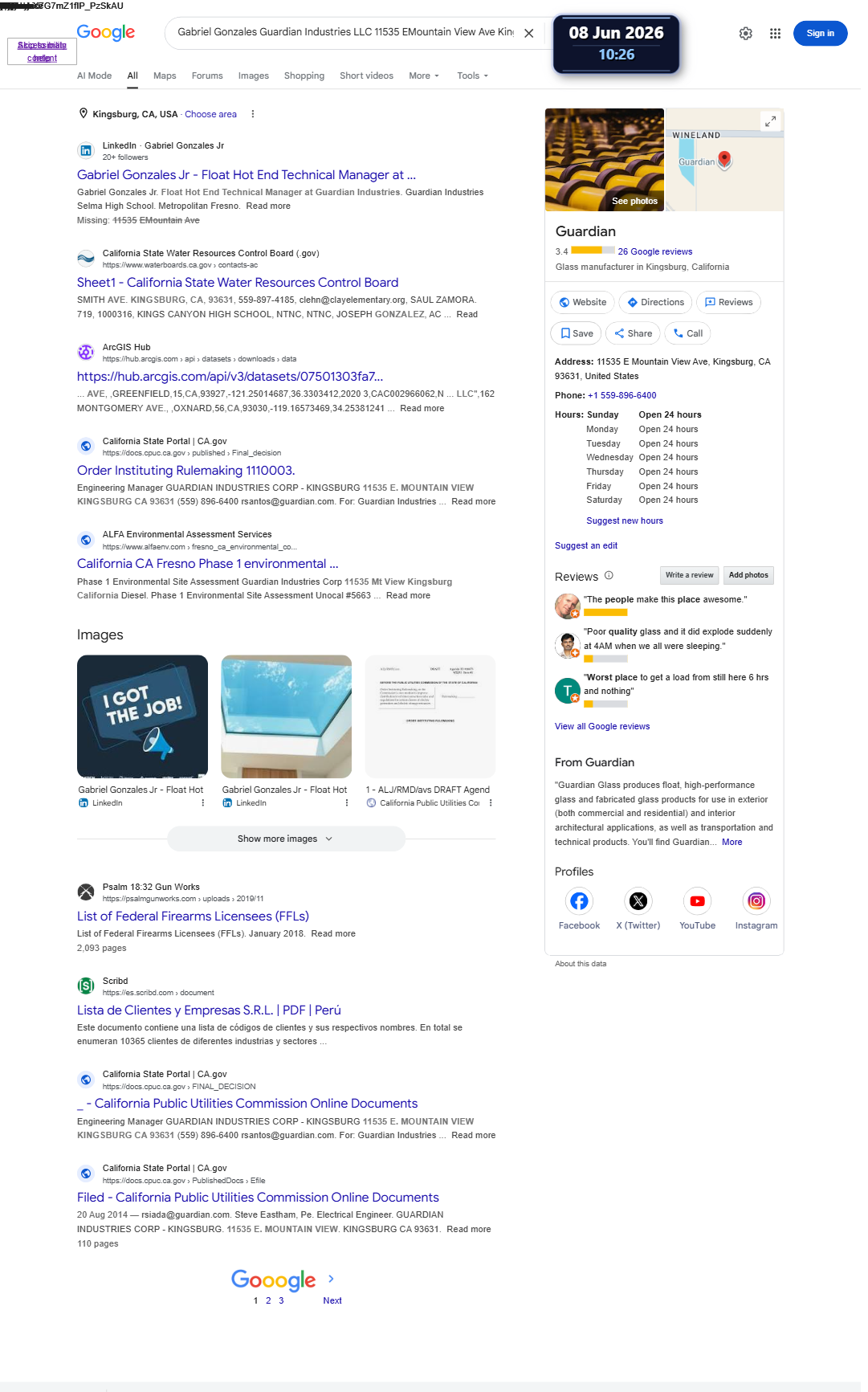Click in the Google search input field
The height and width of the screenshot is (1392, 868).
click(x=345, y=32)
